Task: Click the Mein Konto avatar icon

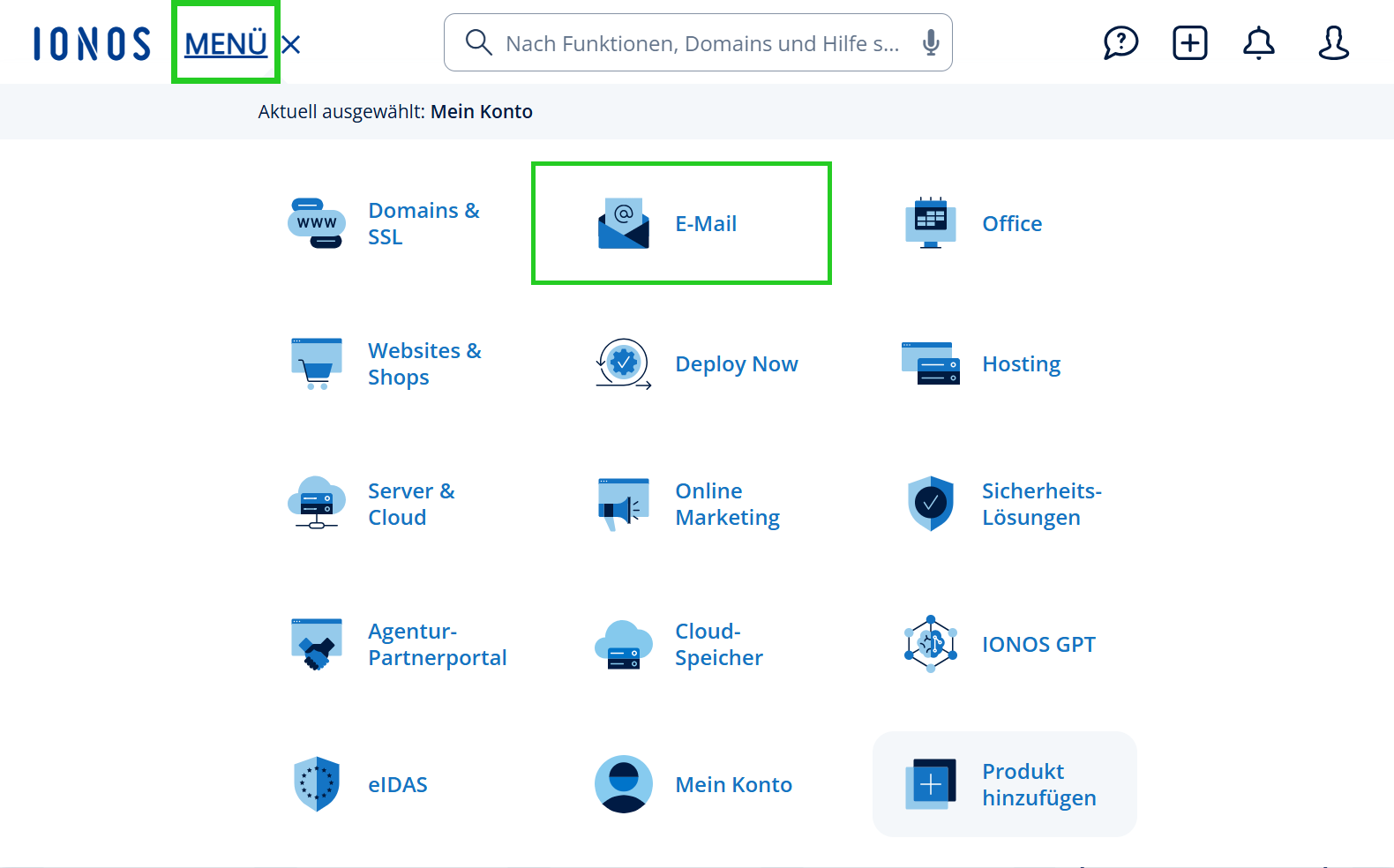Action: point(624,783)
